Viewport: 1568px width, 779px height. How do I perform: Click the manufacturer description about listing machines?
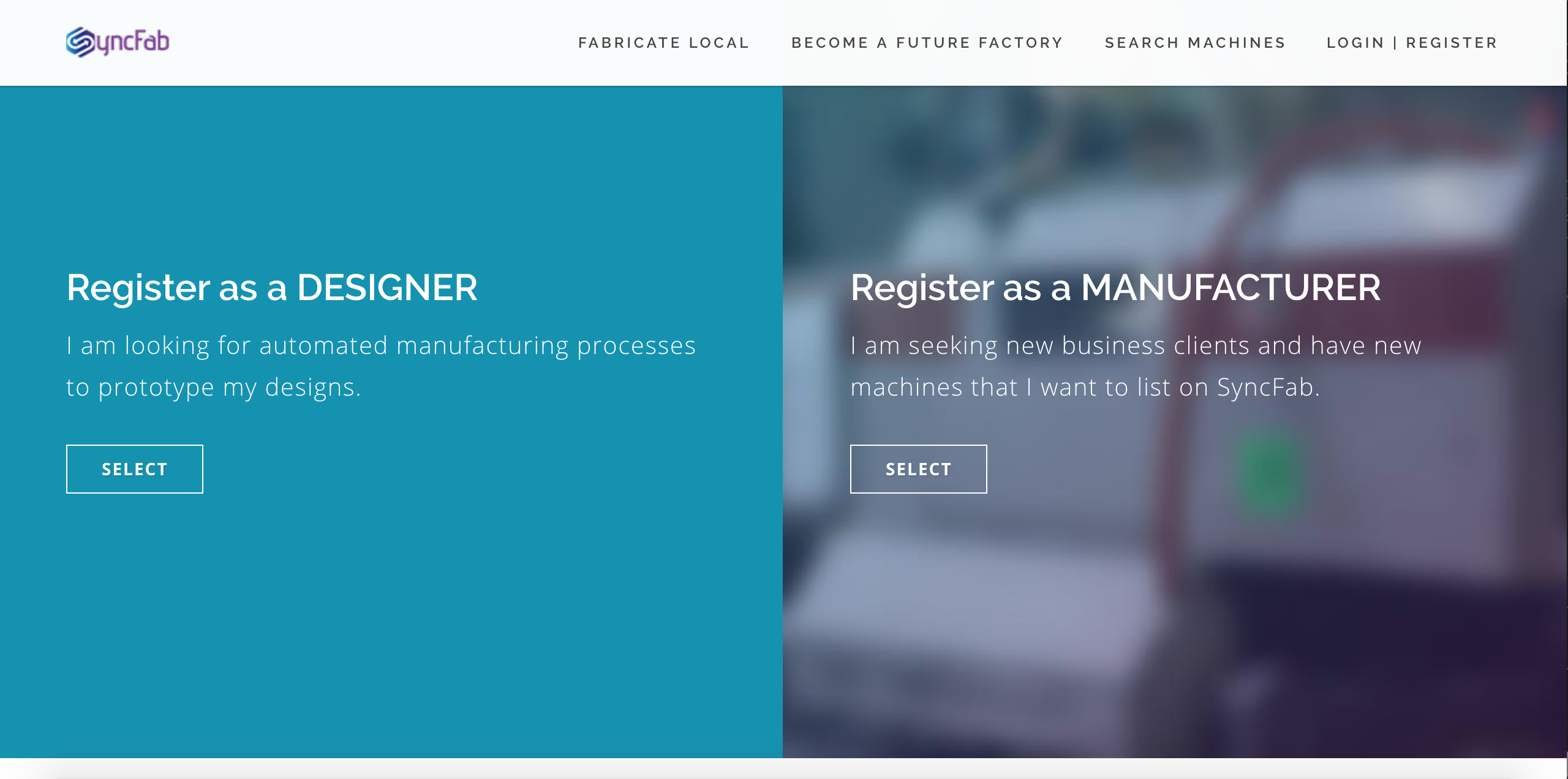pos(1136,366)
